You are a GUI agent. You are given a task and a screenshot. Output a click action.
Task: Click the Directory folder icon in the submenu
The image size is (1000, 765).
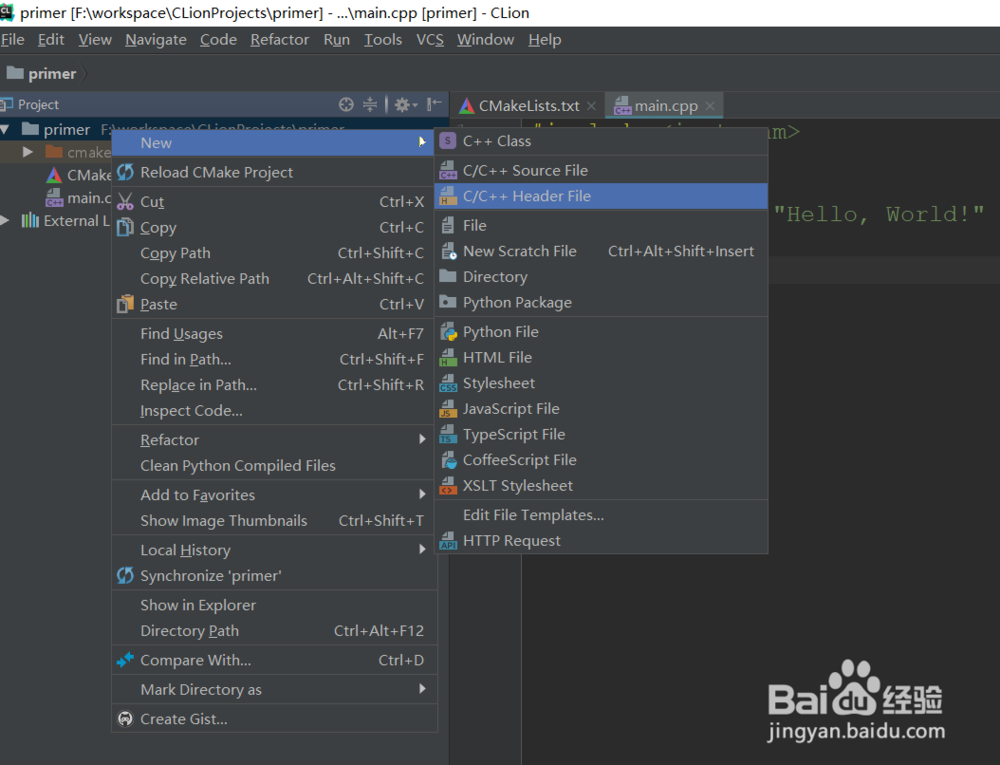[x=448, y=276]
